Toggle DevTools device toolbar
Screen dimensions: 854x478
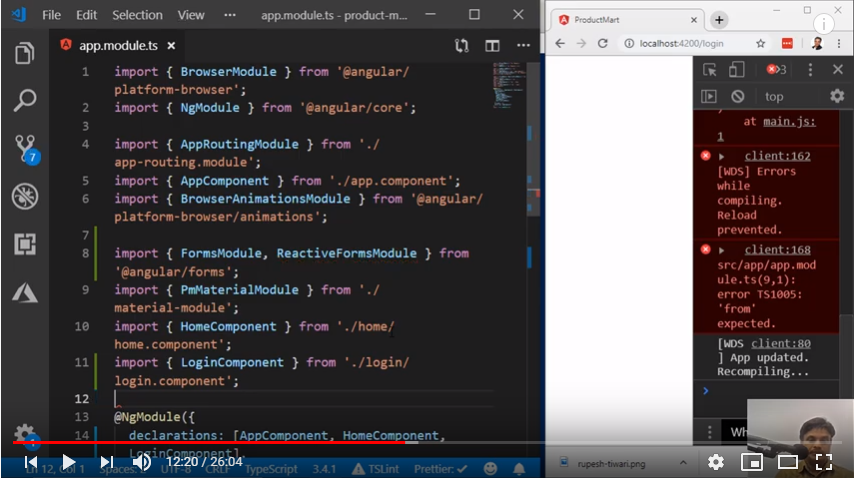pos(736,69)
